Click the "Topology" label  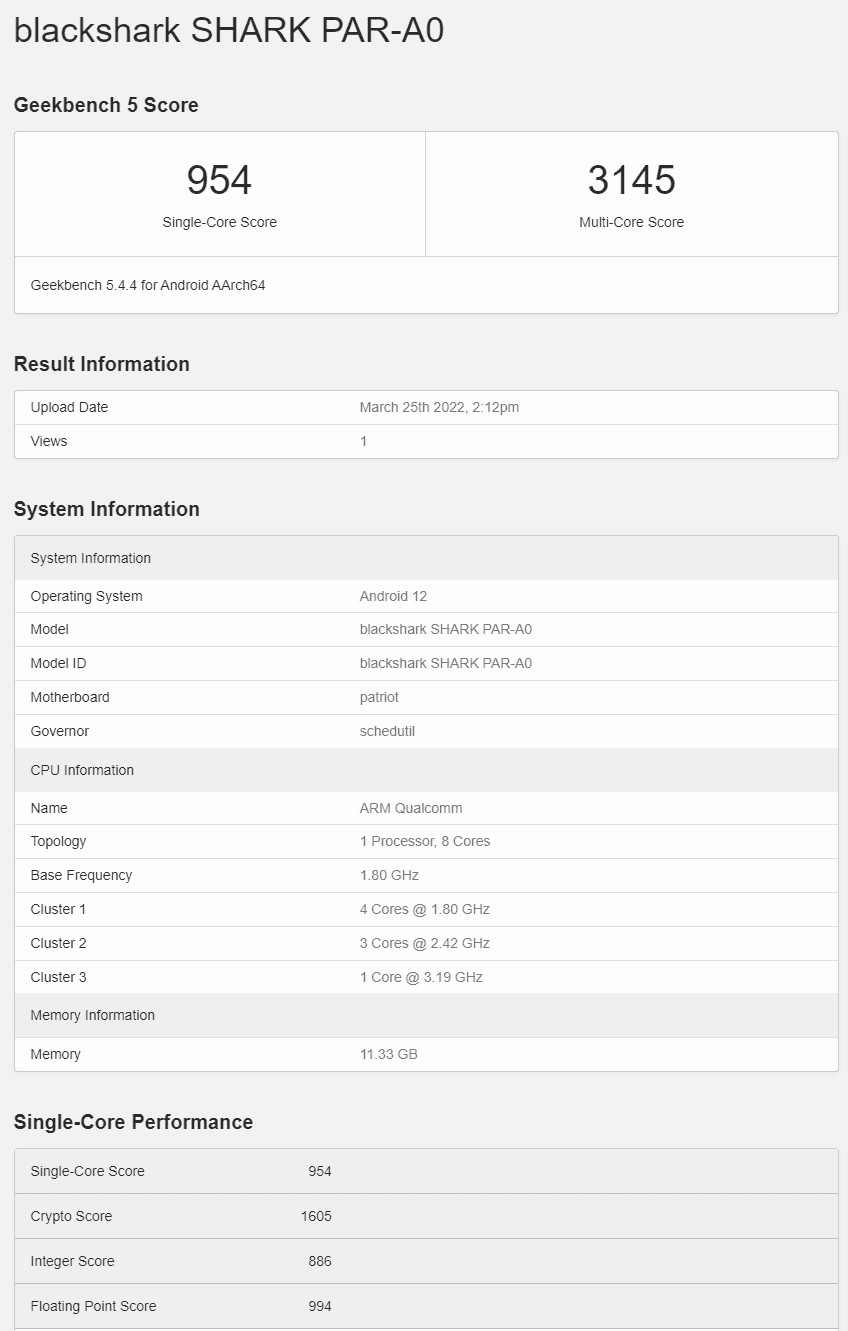58,841
